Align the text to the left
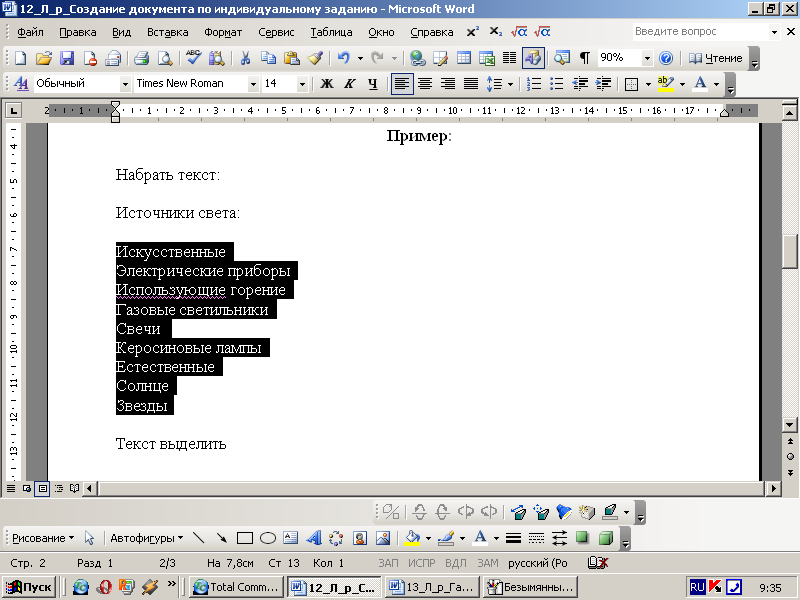800x600 pixels. [402, 84]
